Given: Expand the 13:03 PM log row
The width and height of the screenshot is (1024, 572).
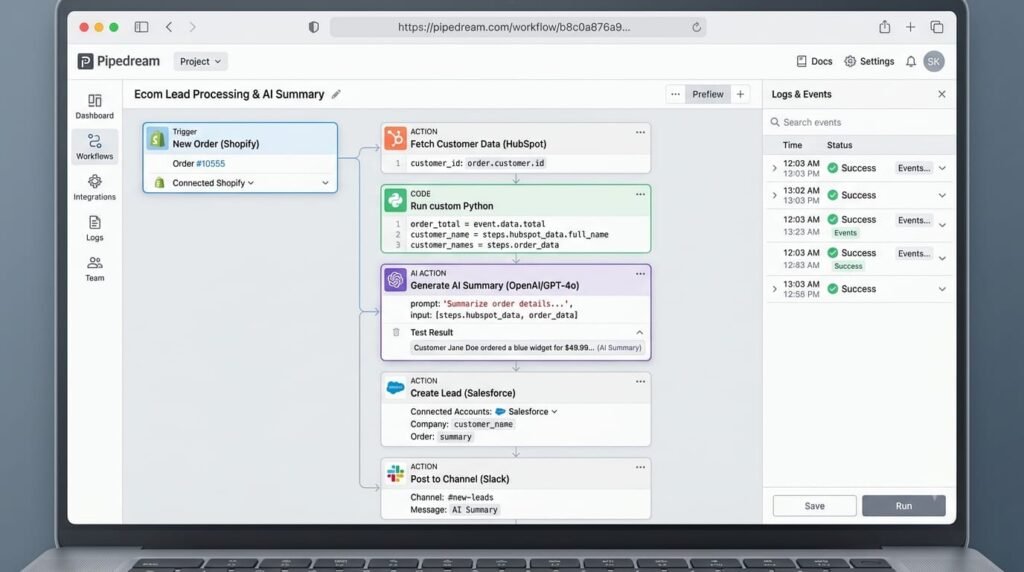Looking at the screenshot, I should pyautogui.click(x=775, y=195).
